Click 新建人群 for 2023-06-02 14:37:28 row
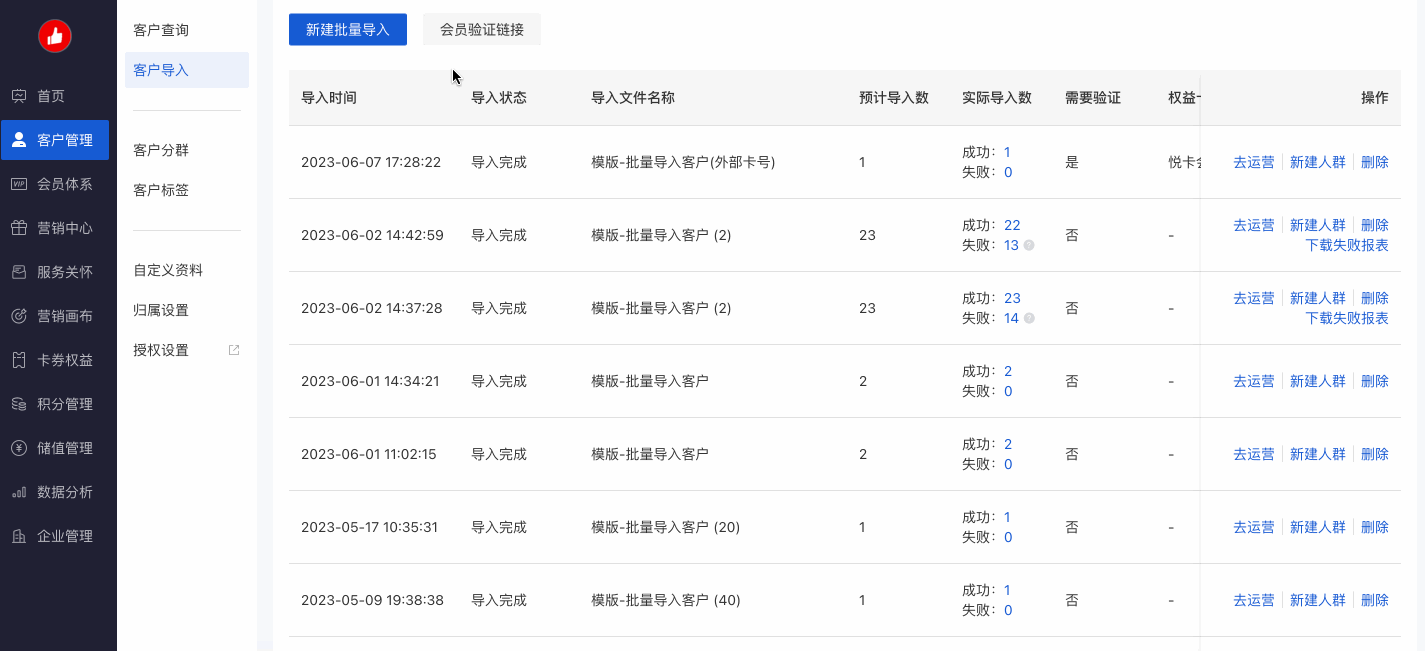 [1318, 298]
